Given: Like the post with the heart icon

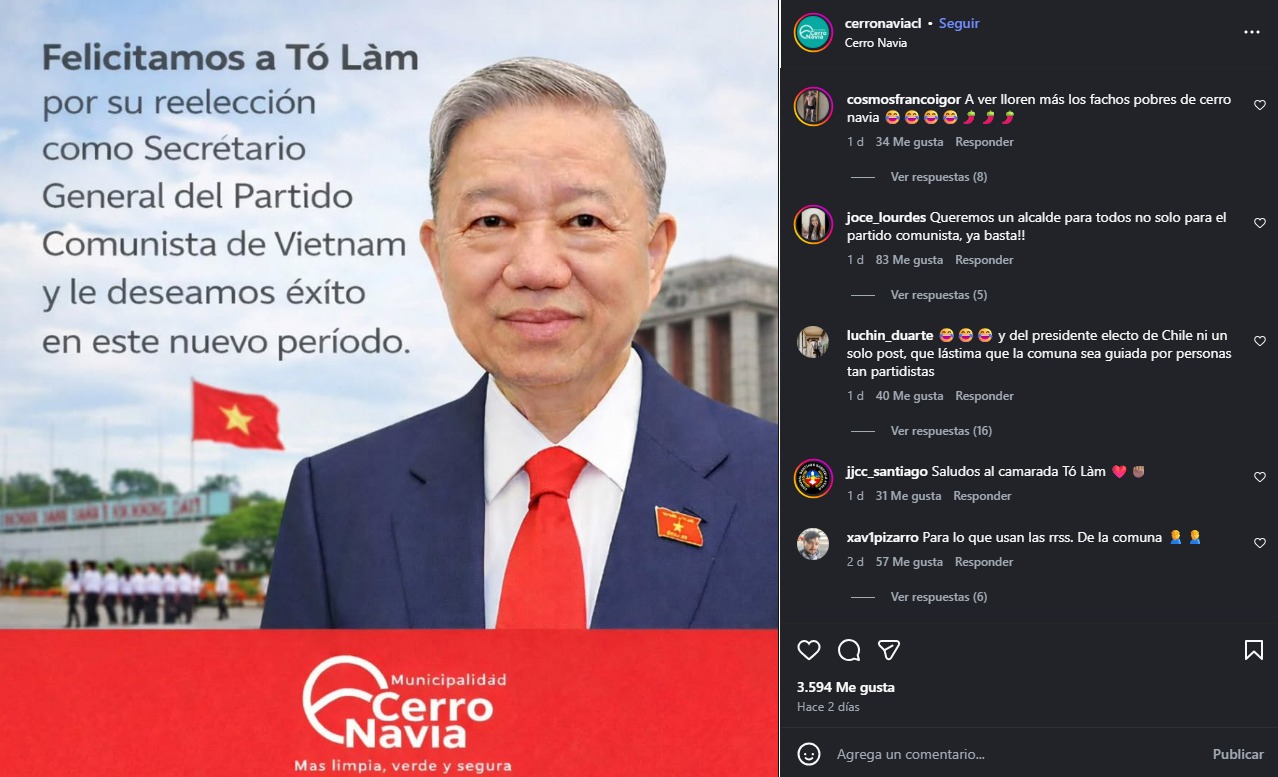Looking at the screenshot, I should coord(809,650).
